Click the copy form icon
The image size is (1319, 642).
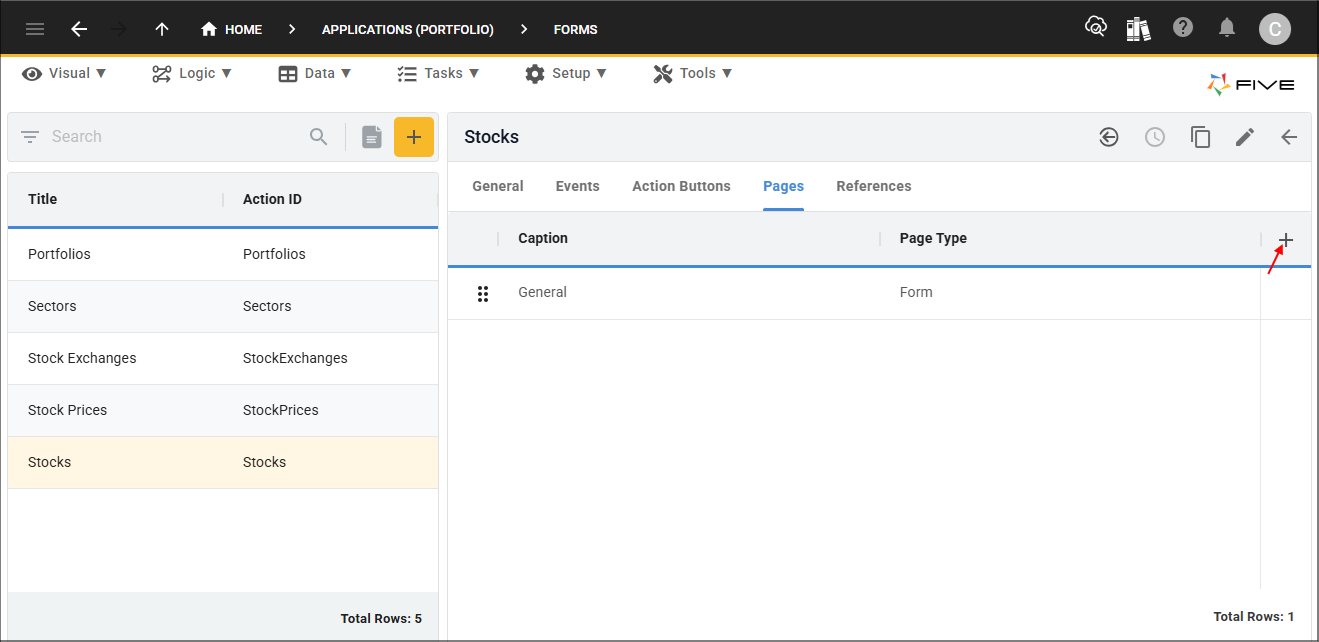[x=1200, y=137]
